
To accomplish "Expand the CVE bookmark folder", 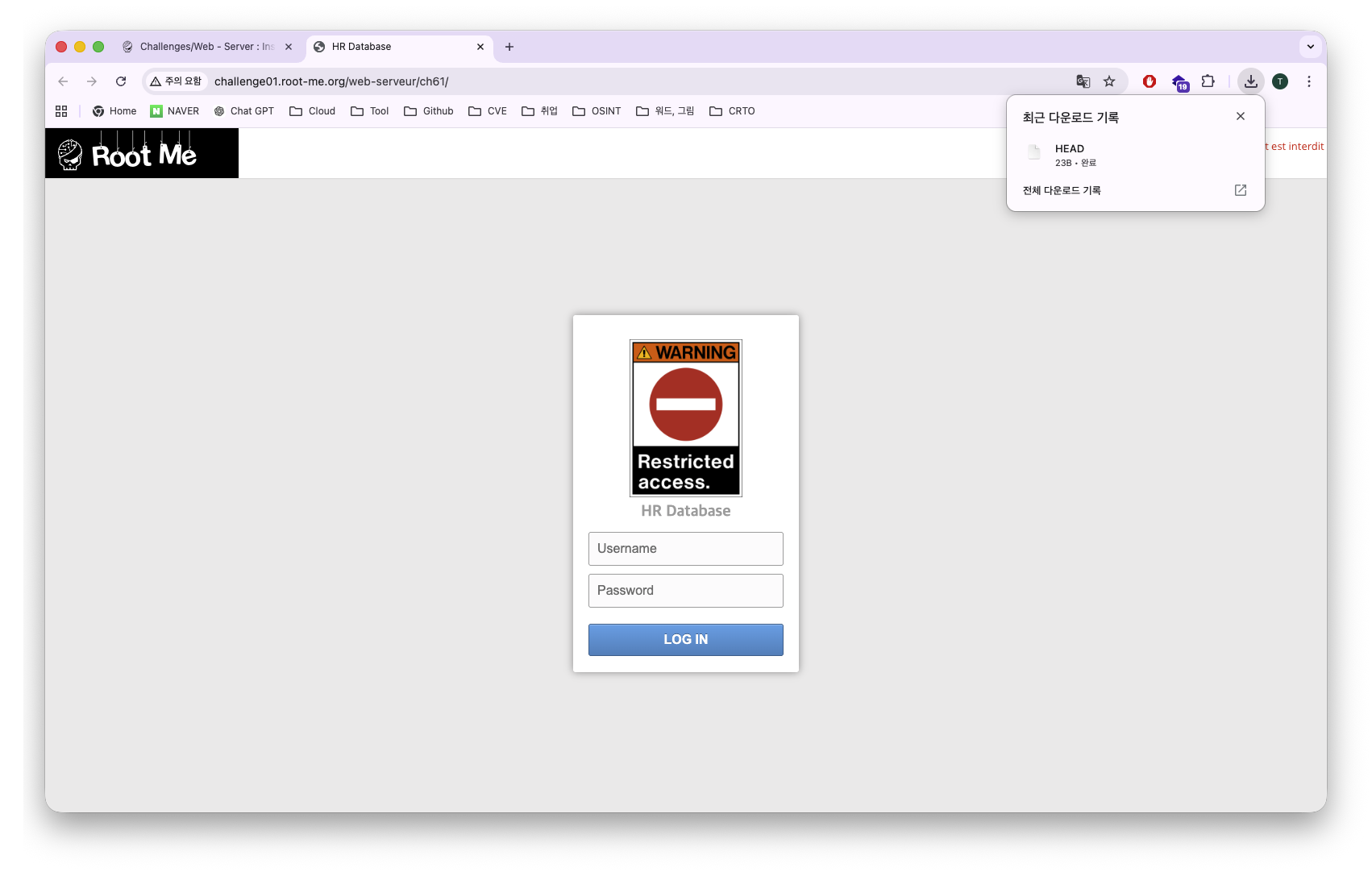I will click(488, 111).
